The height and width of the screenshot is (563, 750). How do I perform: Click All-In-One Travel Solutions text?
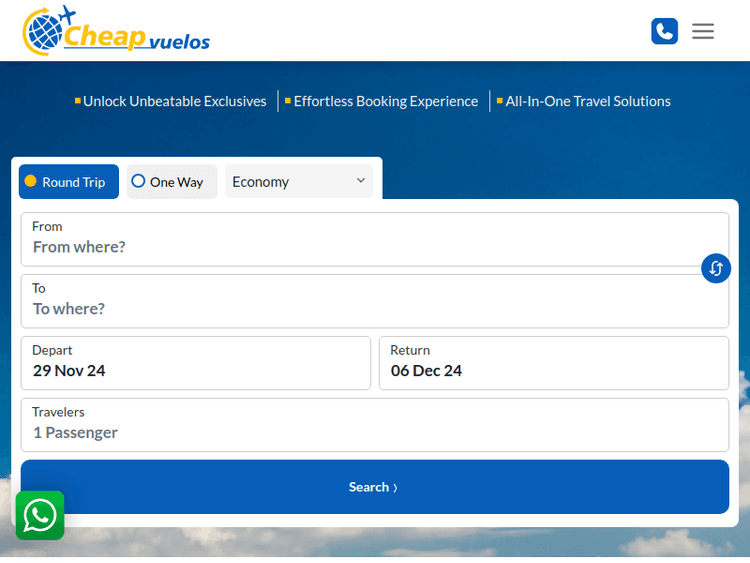[587, 101]
